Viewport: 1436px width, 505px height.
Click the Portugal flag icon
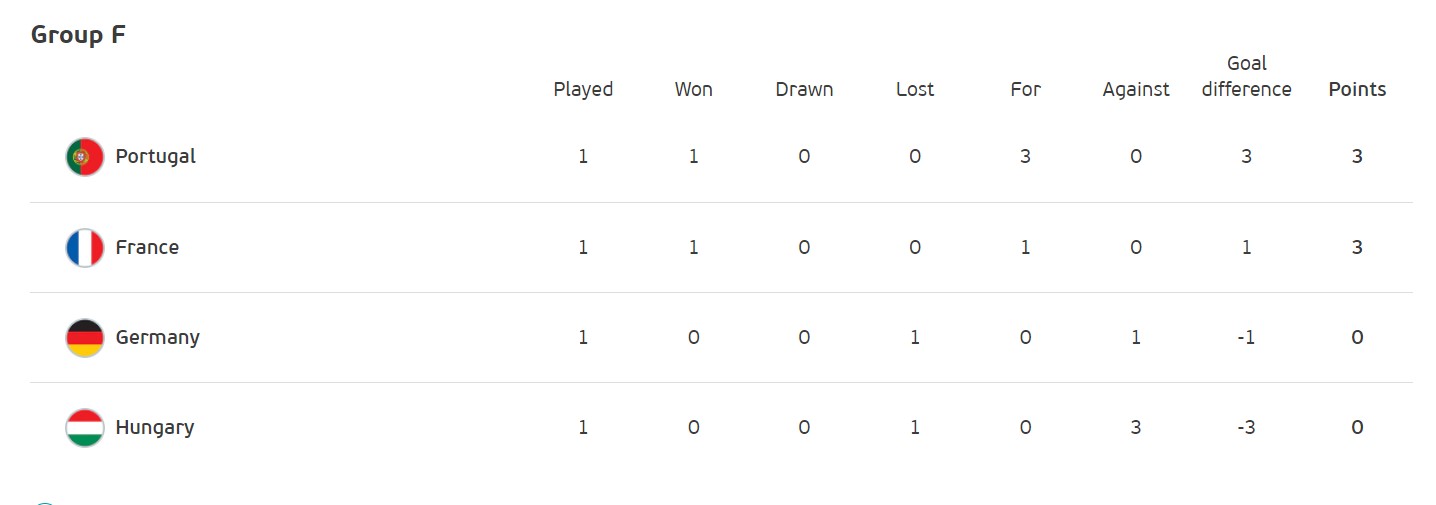pos(85,157)
